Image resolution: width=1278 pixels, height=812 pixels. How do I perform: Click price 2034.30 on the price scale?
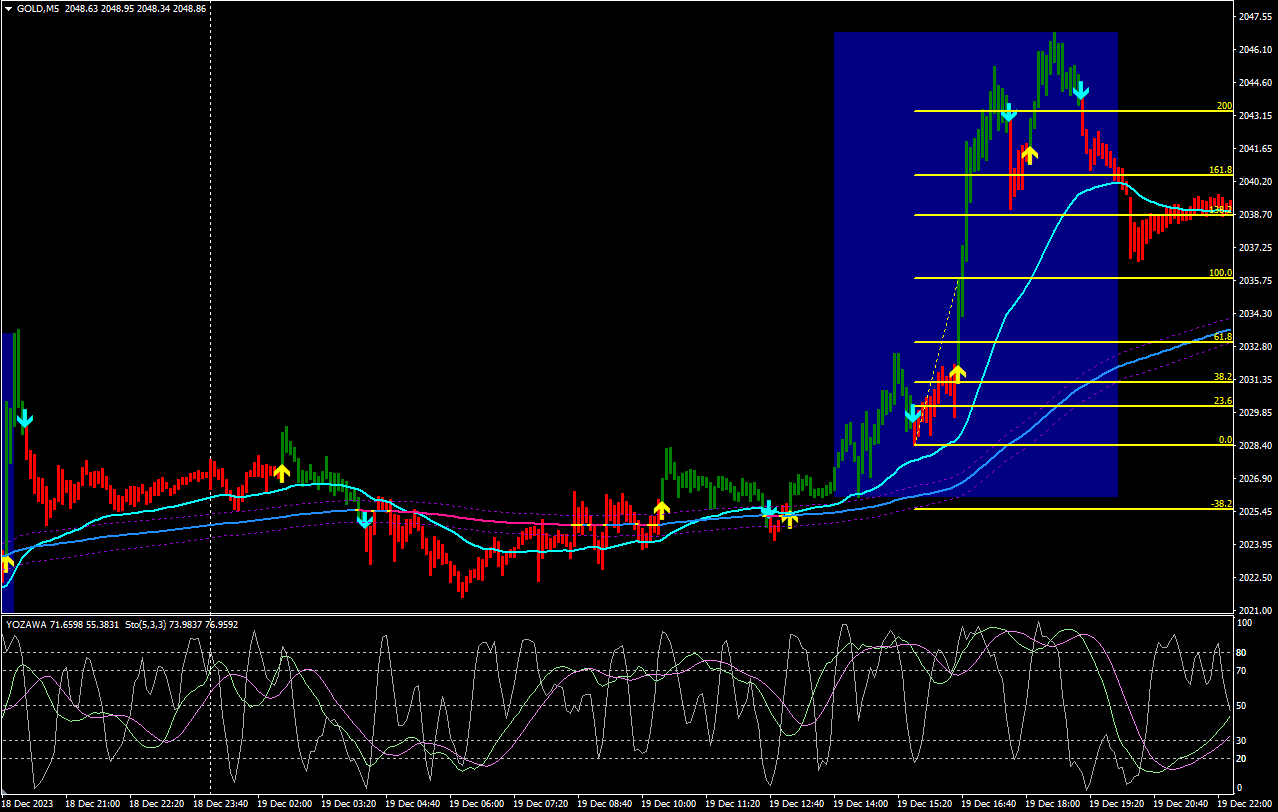point(1255,313)
